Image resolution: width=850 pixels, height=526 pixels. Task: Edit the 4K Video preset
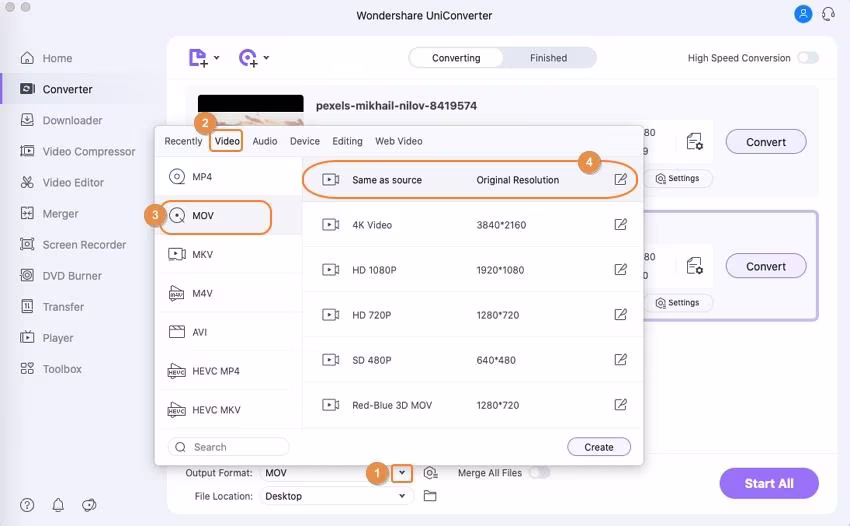(621, 224)
